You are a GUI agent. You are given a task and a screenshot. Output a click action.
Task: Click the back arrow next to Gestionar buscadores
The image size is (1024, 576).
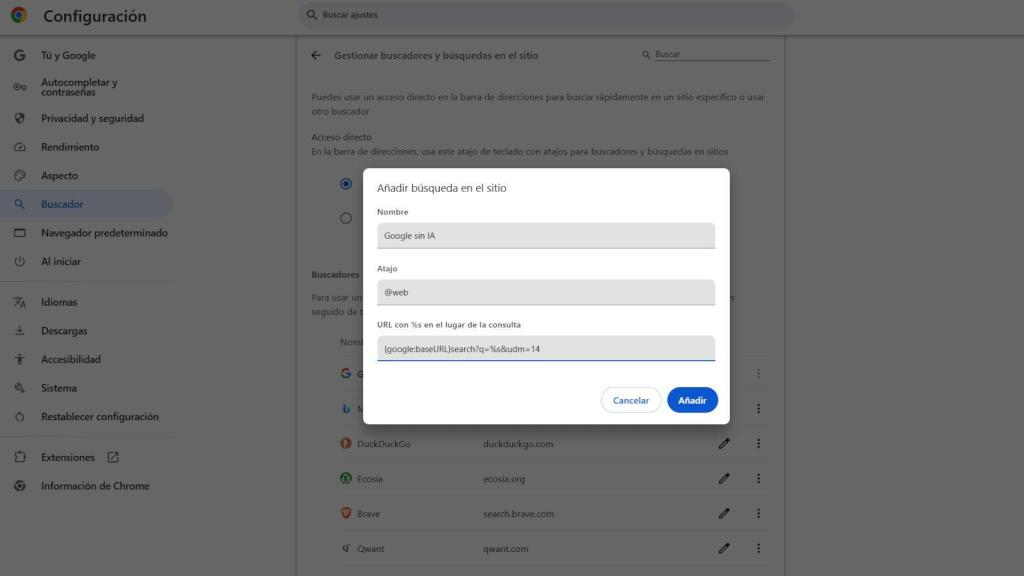[x=317, y=55]
